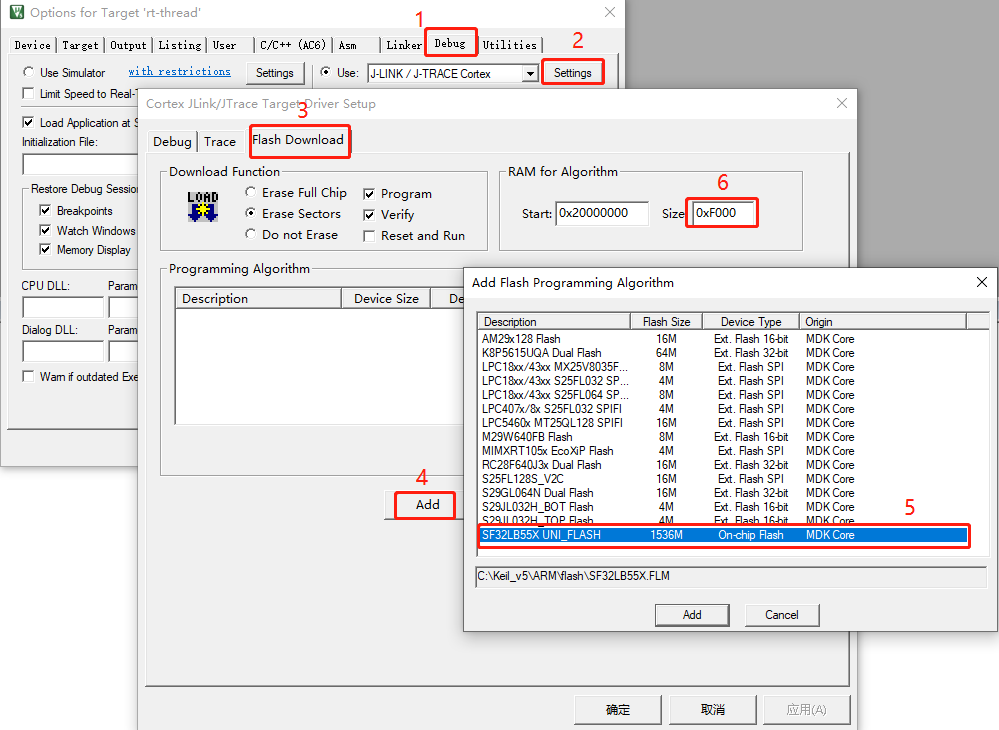This screenshot has height=730, width=999.
Task: Switch to the Flash Download tab
Action: pos(298,140)
